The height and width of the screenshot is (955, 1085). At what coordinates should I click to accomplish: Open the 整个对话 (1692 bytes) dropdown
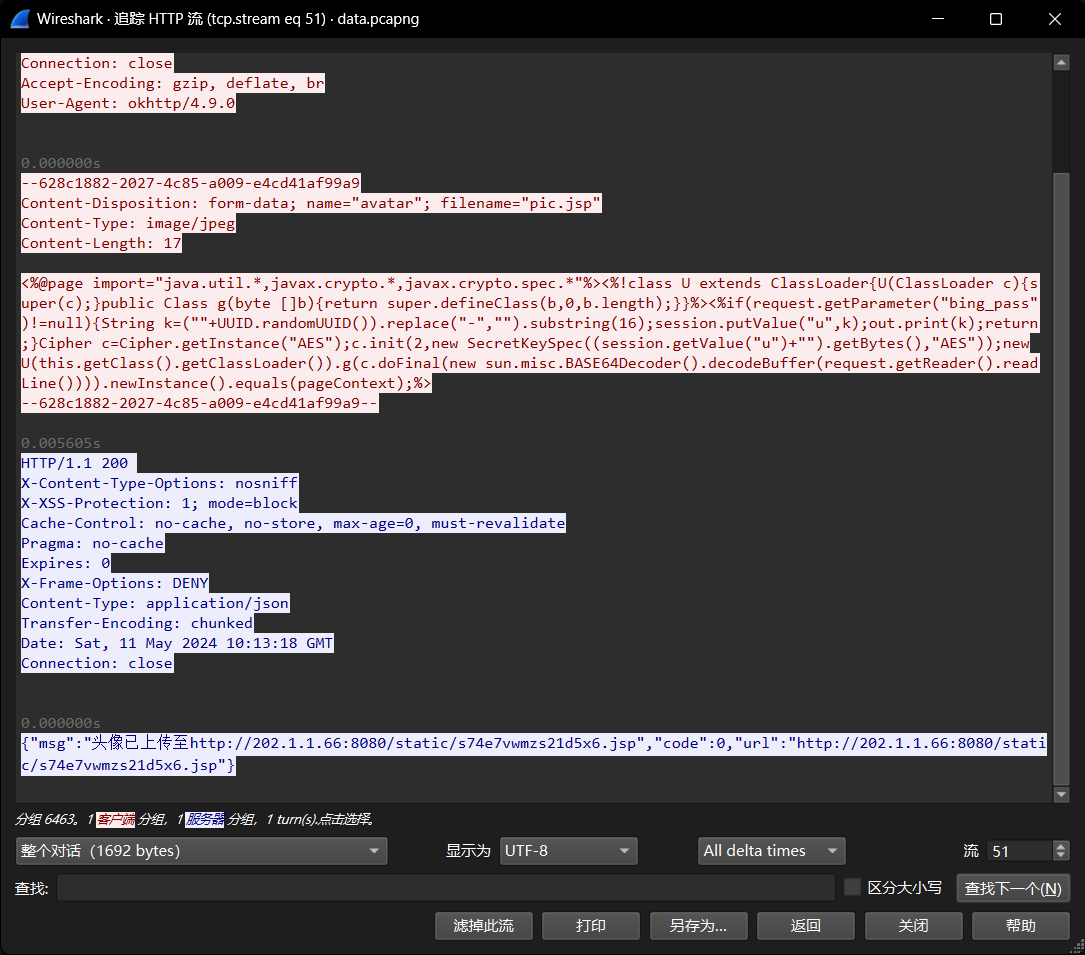click(x=201, y=851)
